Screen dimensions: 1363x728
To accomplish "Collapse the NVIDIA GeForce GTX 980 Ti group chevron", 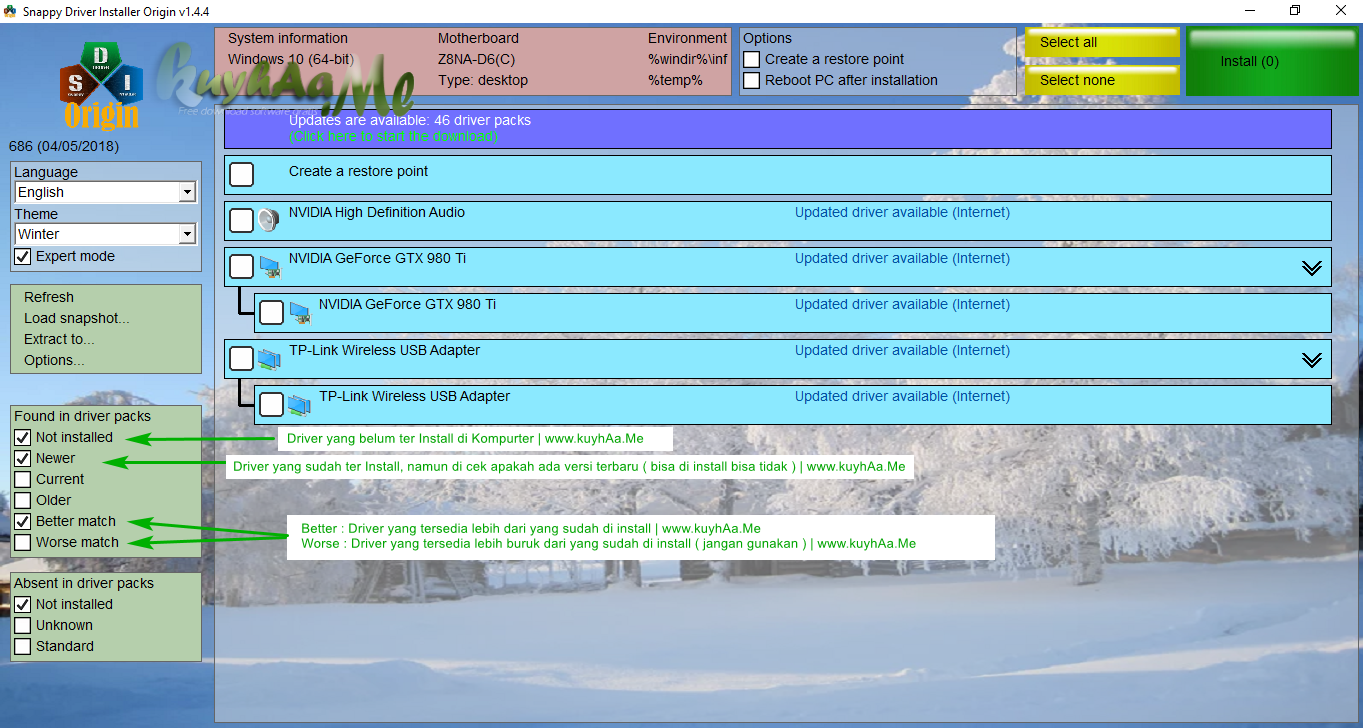I will pyautogui.click(x=1312, y=268).
